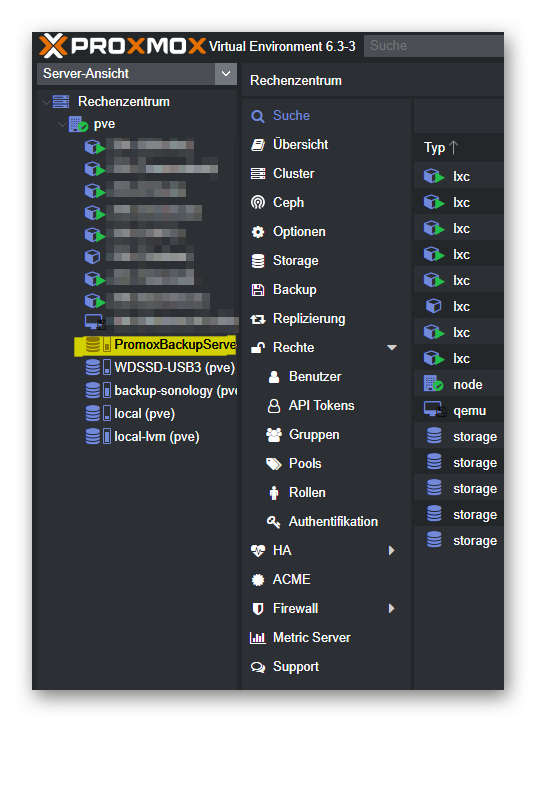536x802 pixels.
Task: Click the Firewall shield icon
Action: click(258, 609)
